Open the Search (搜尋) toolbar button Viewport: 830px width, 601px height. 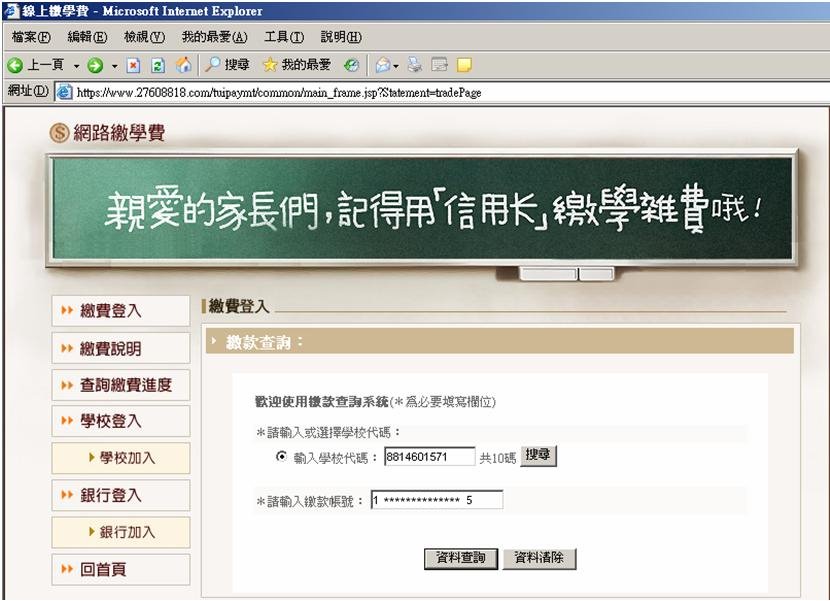[x=227, y=65]
